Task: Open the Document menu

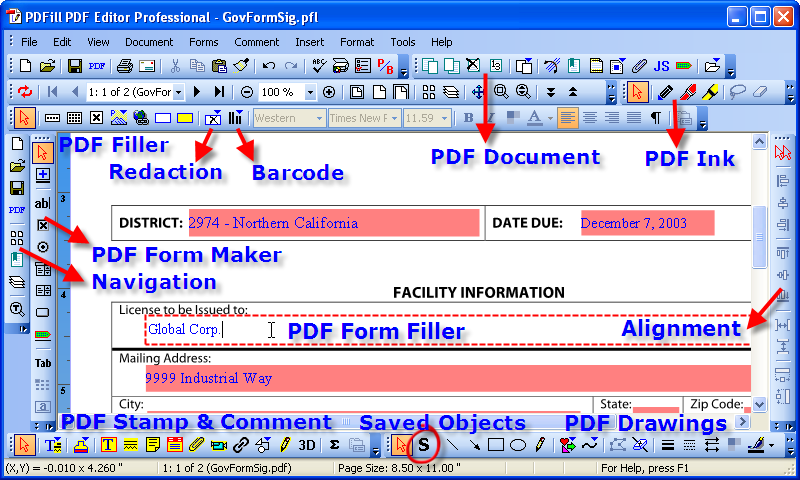Action: [149, 42]
